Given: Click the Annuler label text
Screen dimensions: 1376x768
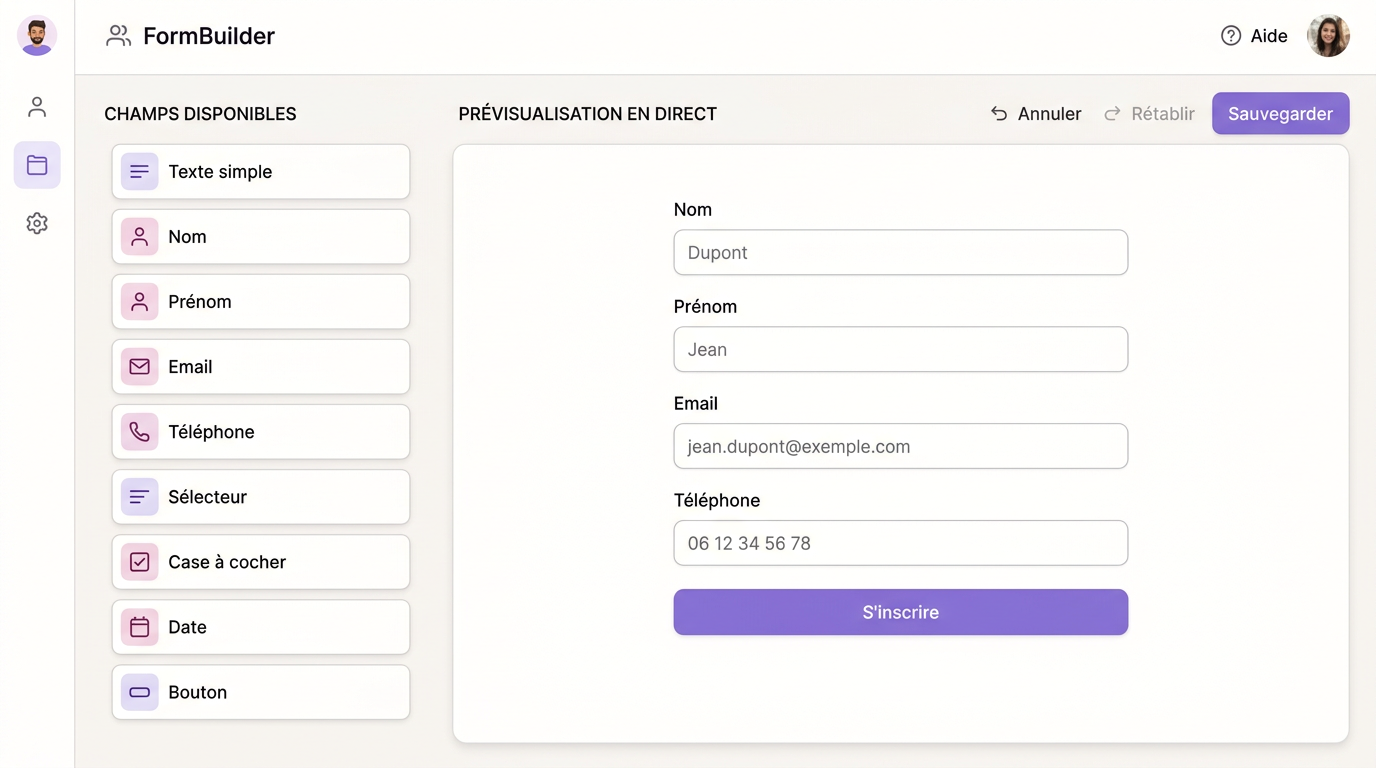Looking at the screenshot, I should point(1049,114).
